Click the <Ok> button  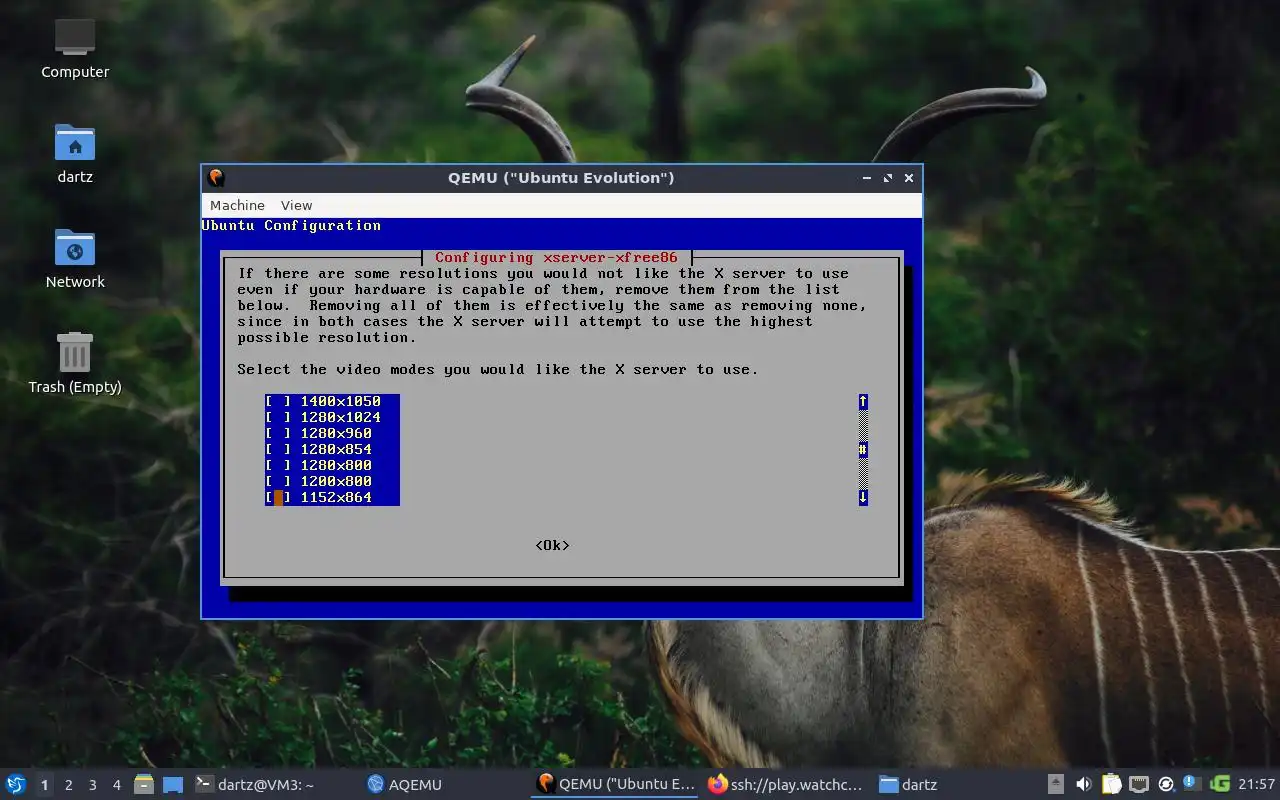coord(552,545)
